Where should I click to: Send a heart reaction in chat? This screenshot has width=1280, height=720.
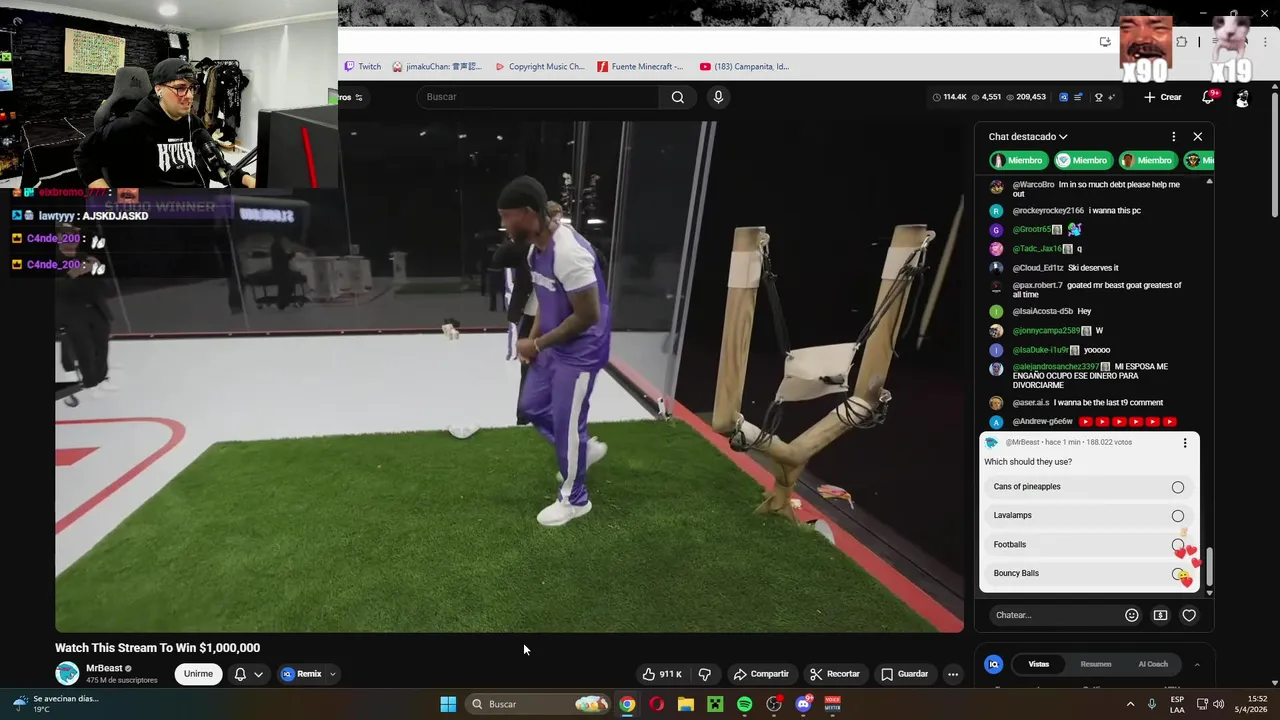(x=1189, y=615)
